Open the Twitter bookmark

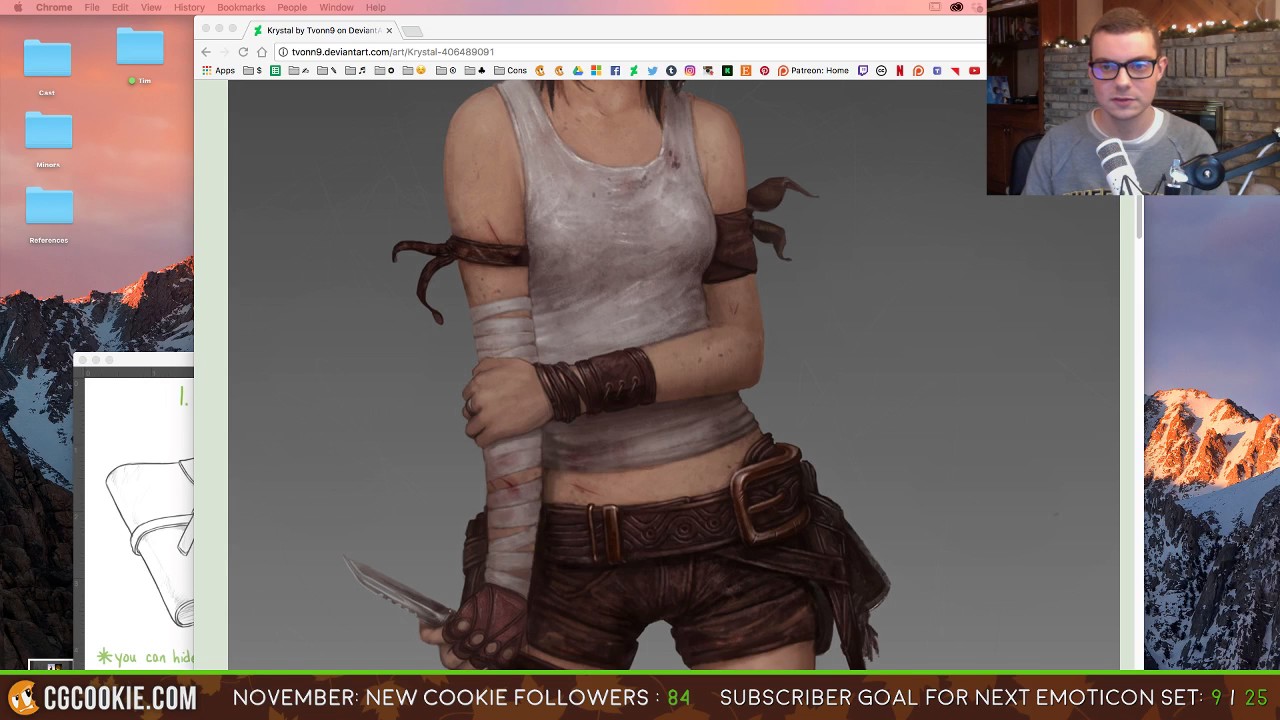point(652,71)
